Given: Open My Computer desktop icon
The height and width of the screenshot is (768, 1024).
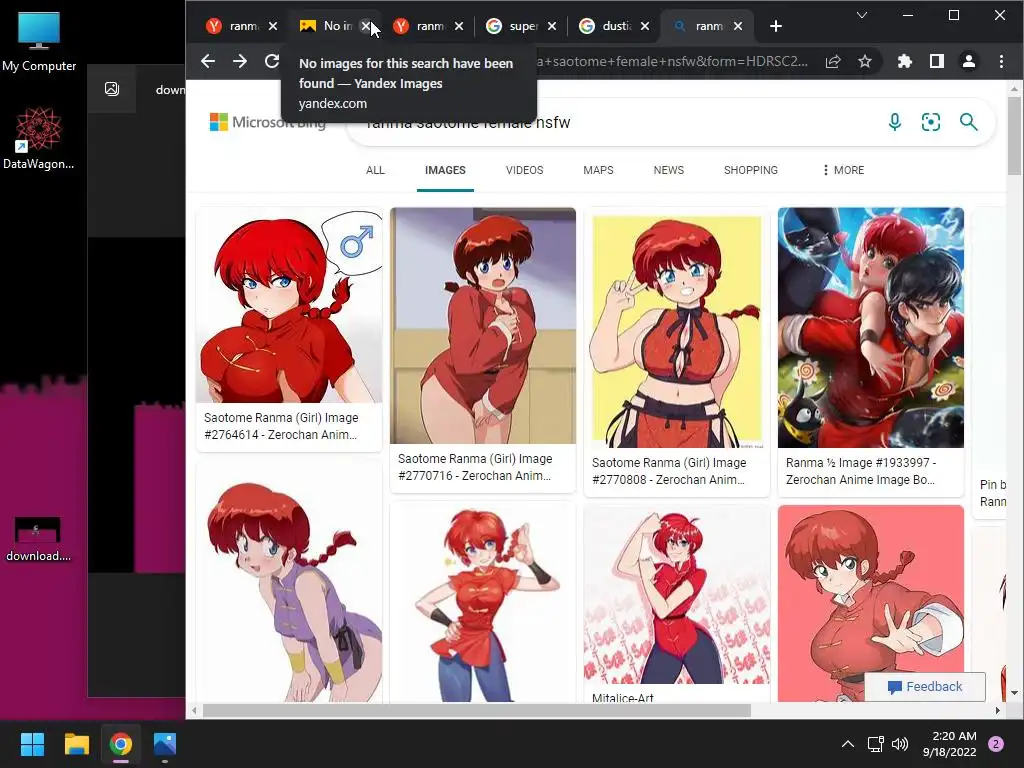Looking at the screenshot, I should 39,42.
